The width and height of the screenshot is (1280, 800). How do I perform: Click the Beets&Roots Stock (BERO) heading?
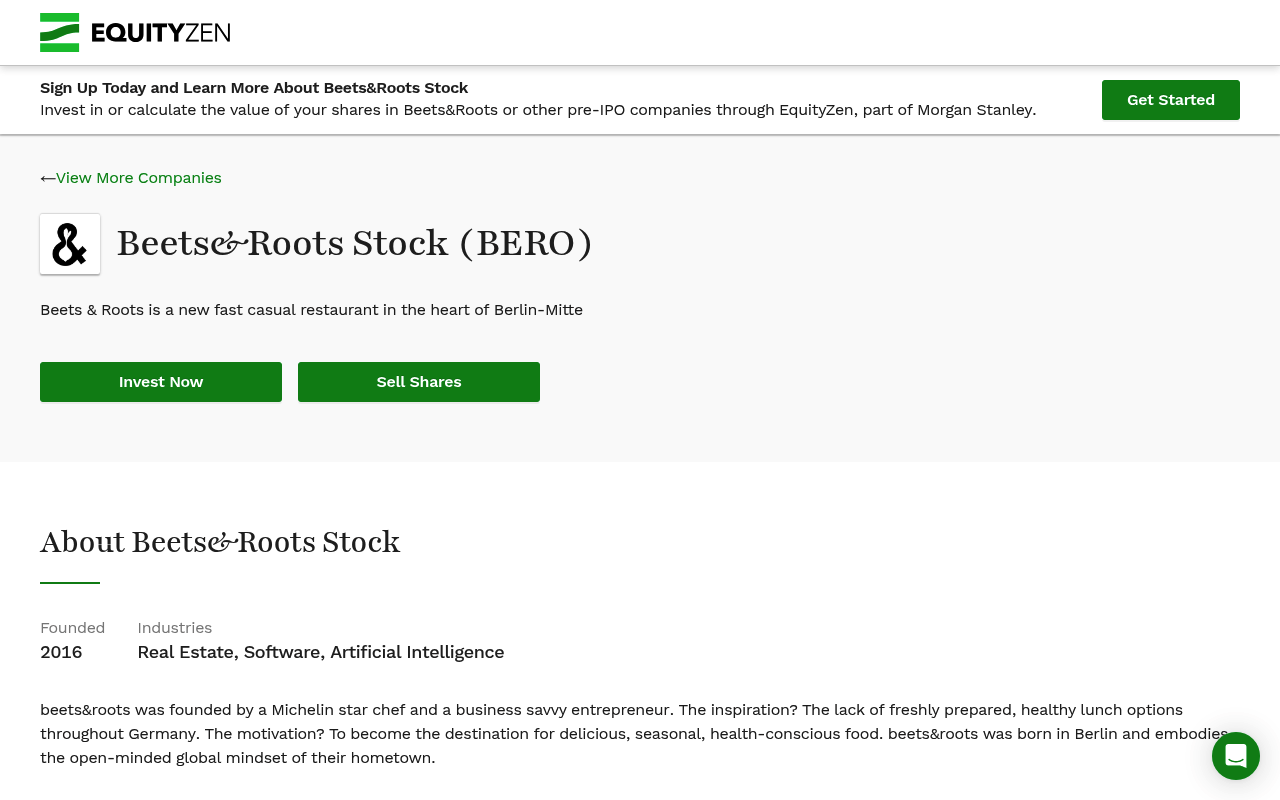(355, 243)
